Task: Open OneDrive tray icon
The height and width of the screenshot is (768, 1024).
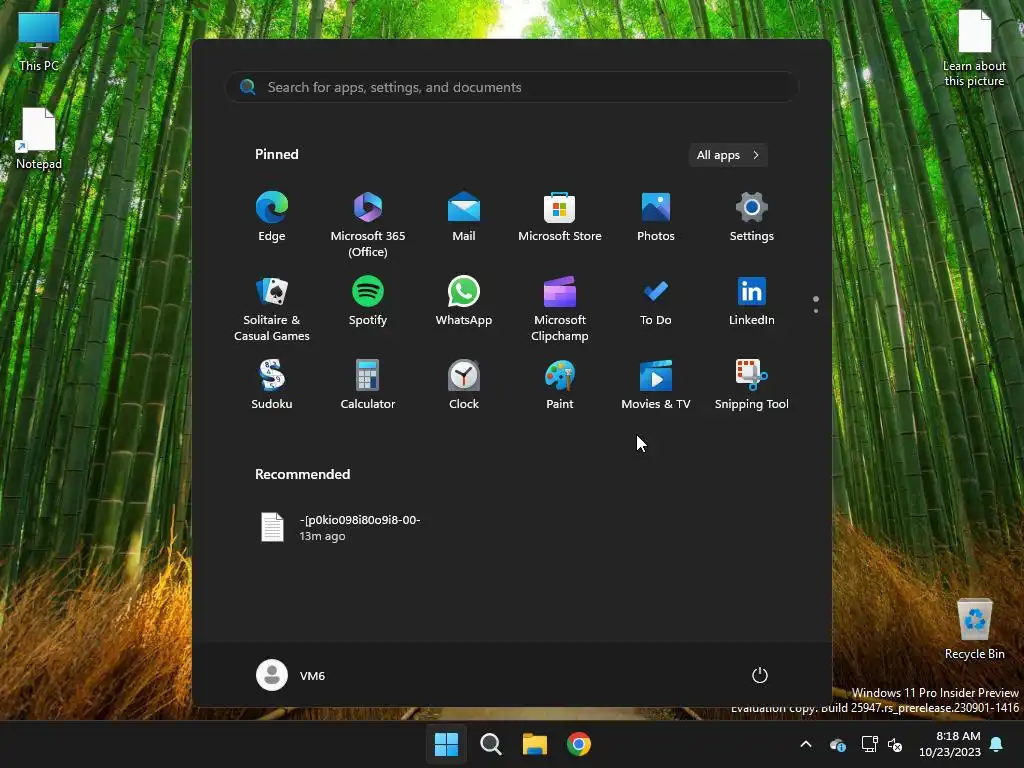Action: click(838, 744)
